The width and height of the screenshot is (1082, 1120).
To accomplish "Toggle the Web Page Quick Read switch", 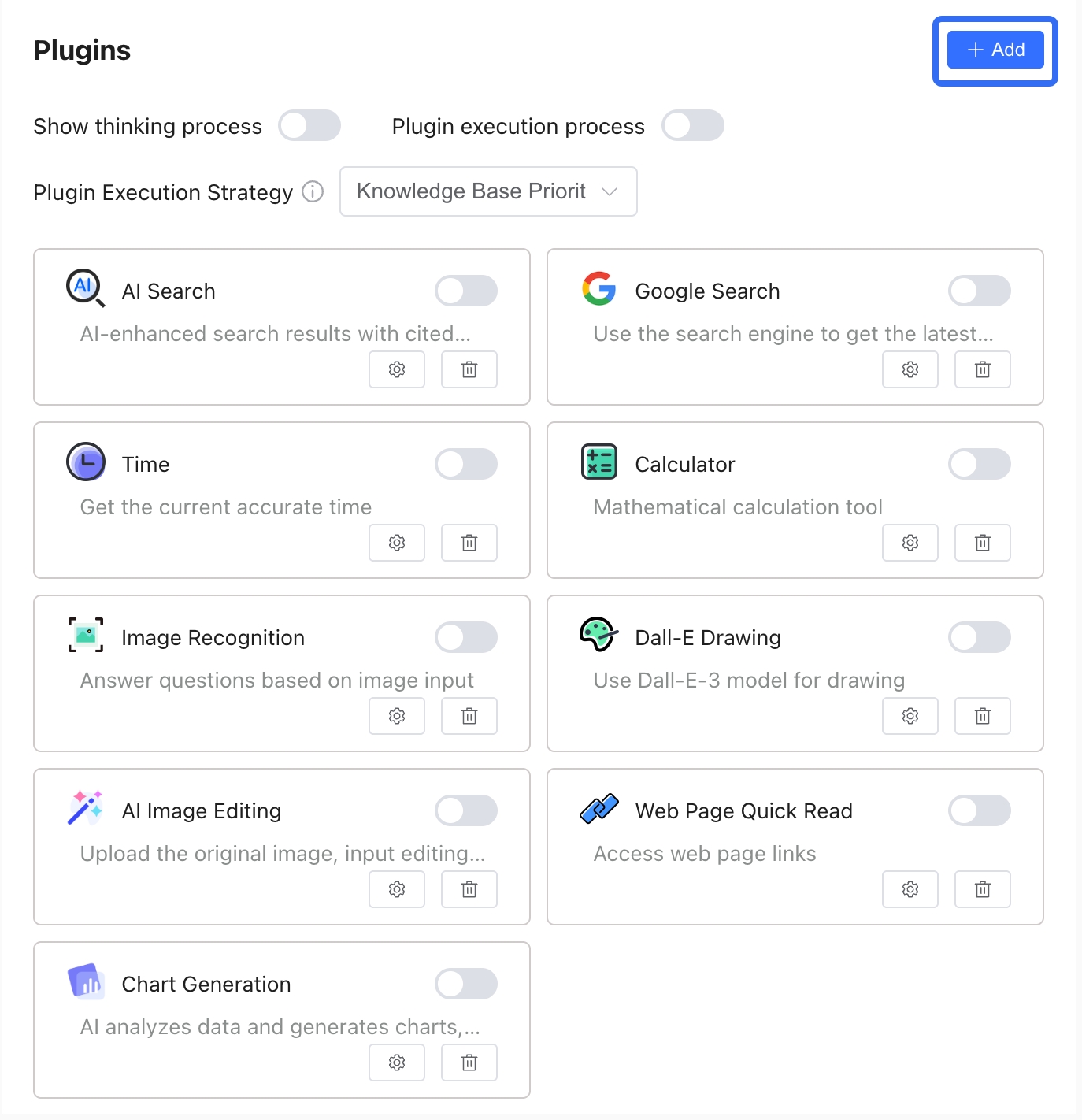I will (x=980, y=810).
